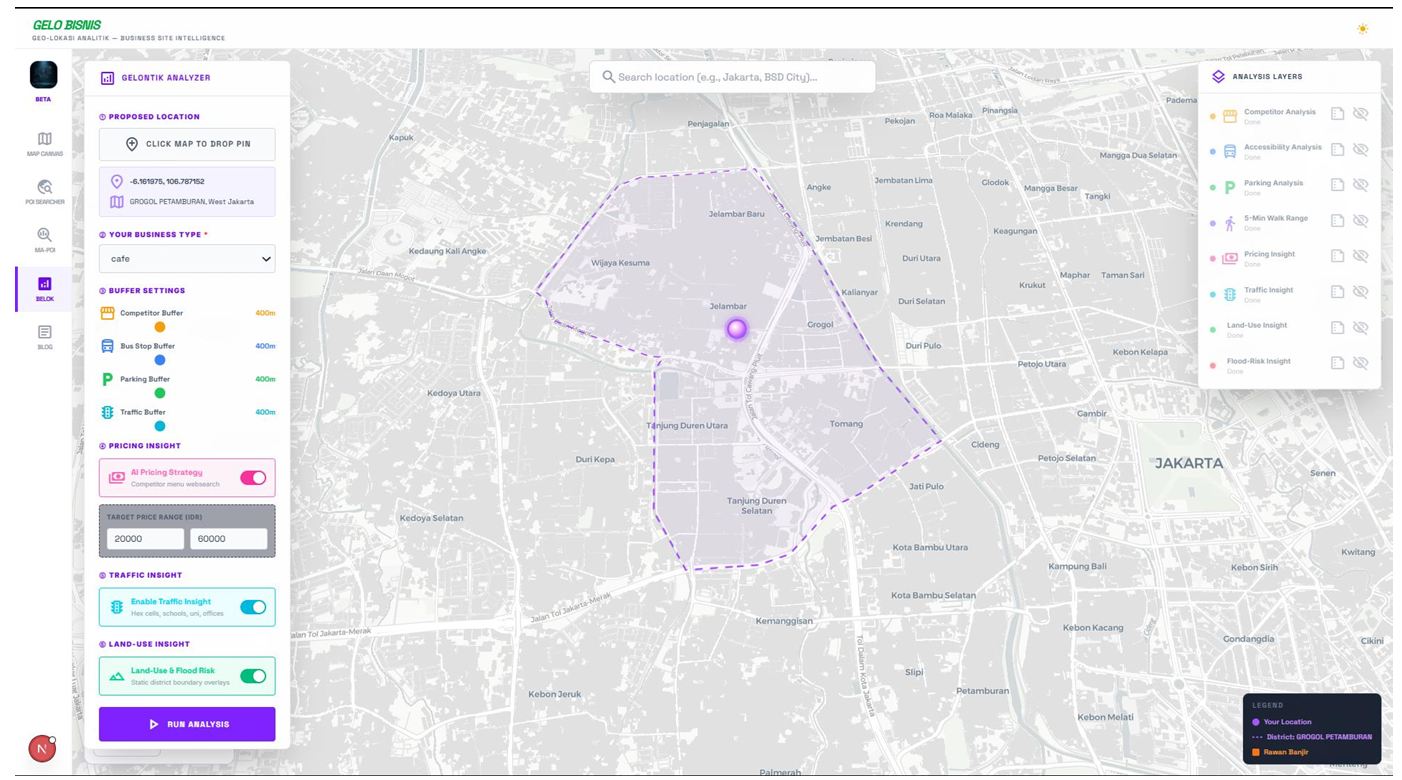Toggle visibility of Pricing Insight layer
Viewport: 1402px width, 780px height.
click(x=1360, y=256)
